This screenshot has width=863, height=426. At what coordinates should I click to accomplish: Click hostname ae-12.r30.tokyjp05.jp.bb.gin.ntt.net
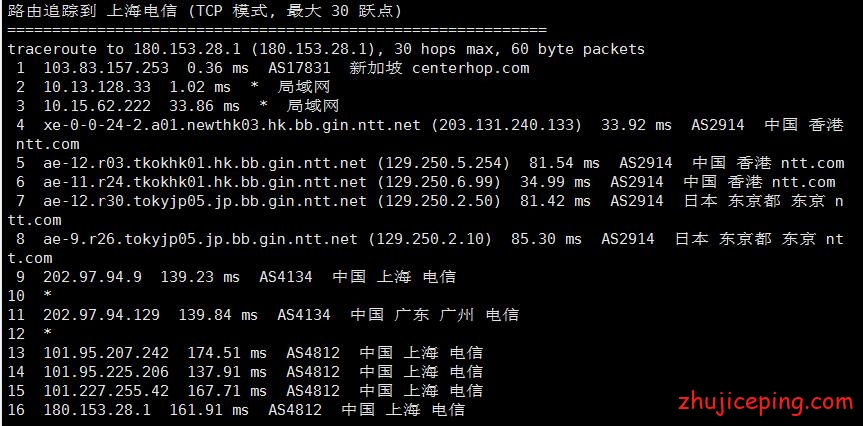pos(205,201)
